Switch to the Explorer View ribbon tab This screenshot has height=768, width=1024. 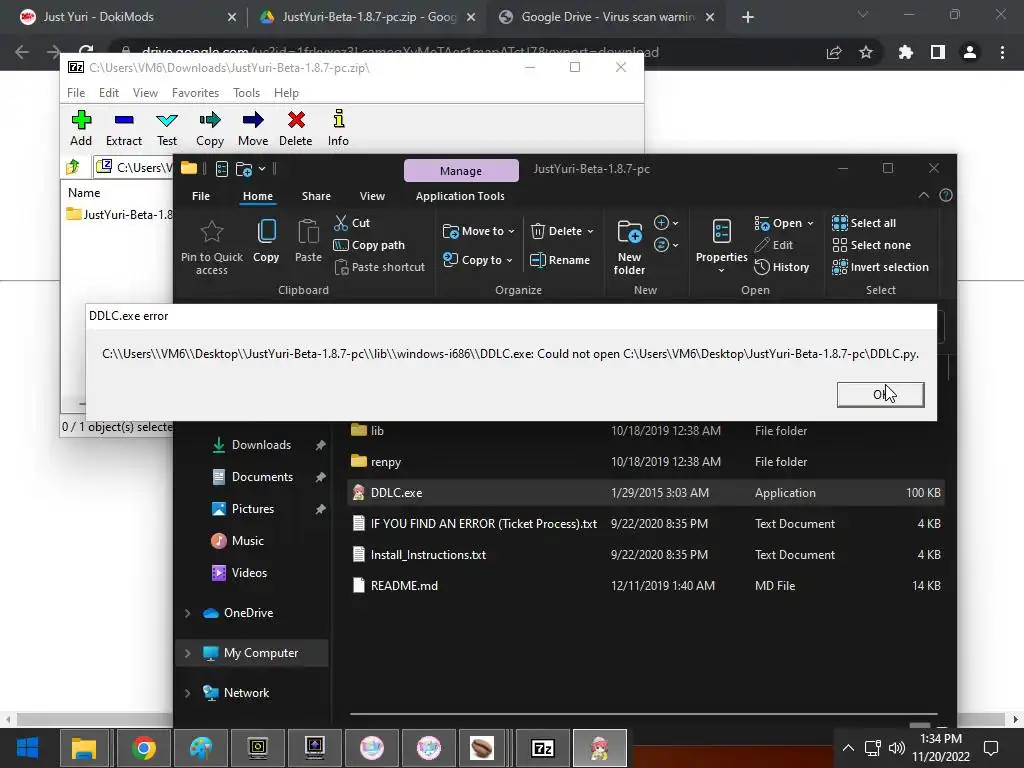point(372,196)
